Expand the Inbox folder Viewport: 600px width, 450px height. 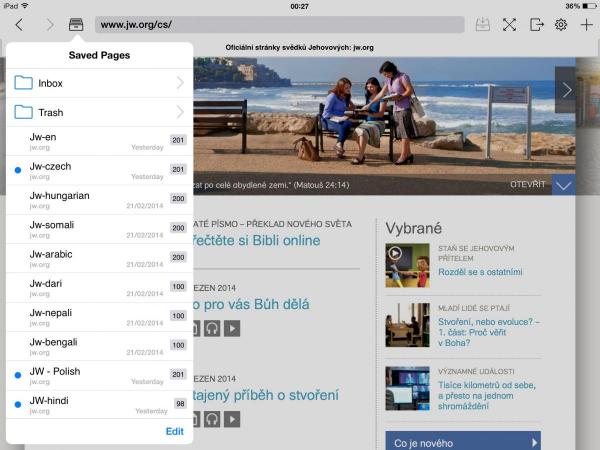coord(99,83)
